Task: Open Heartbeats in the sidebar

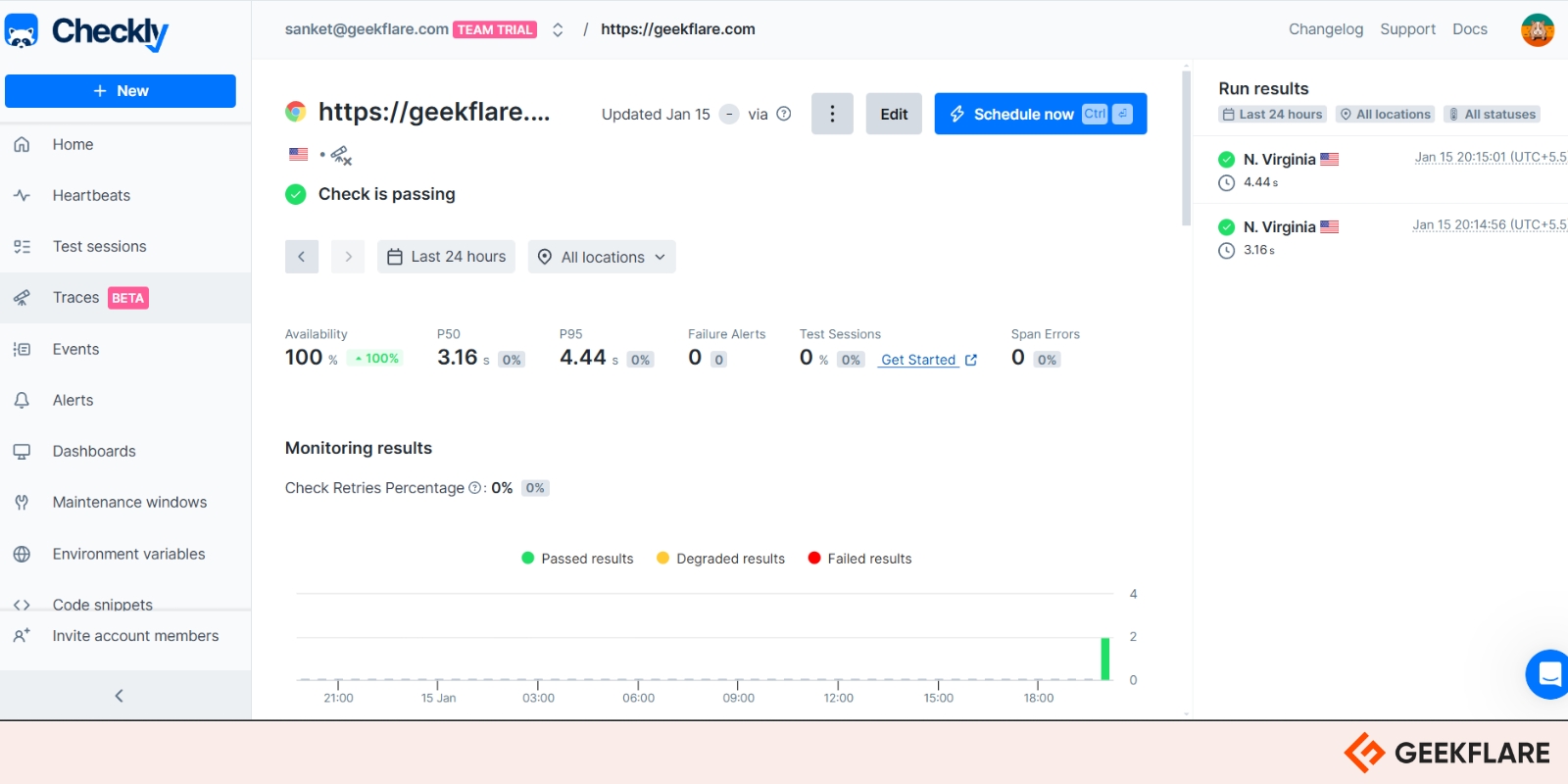Action: pos(91,196)
